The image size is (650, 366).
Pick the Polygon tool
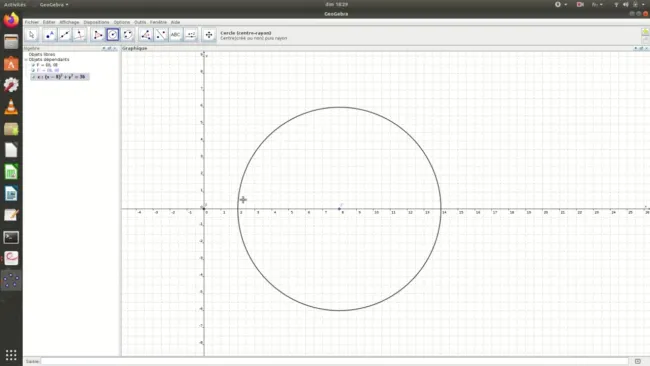[x=97, y=35]
